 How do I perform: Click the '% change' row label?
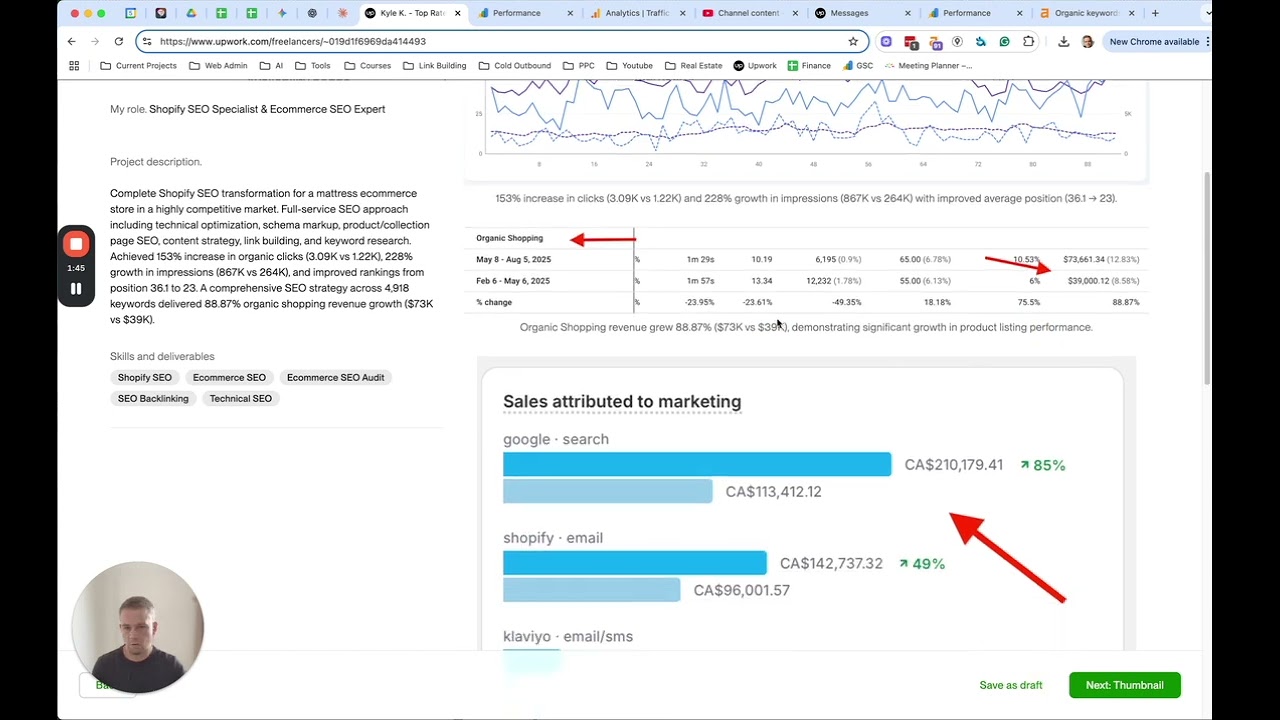click(x=494, y=302)
